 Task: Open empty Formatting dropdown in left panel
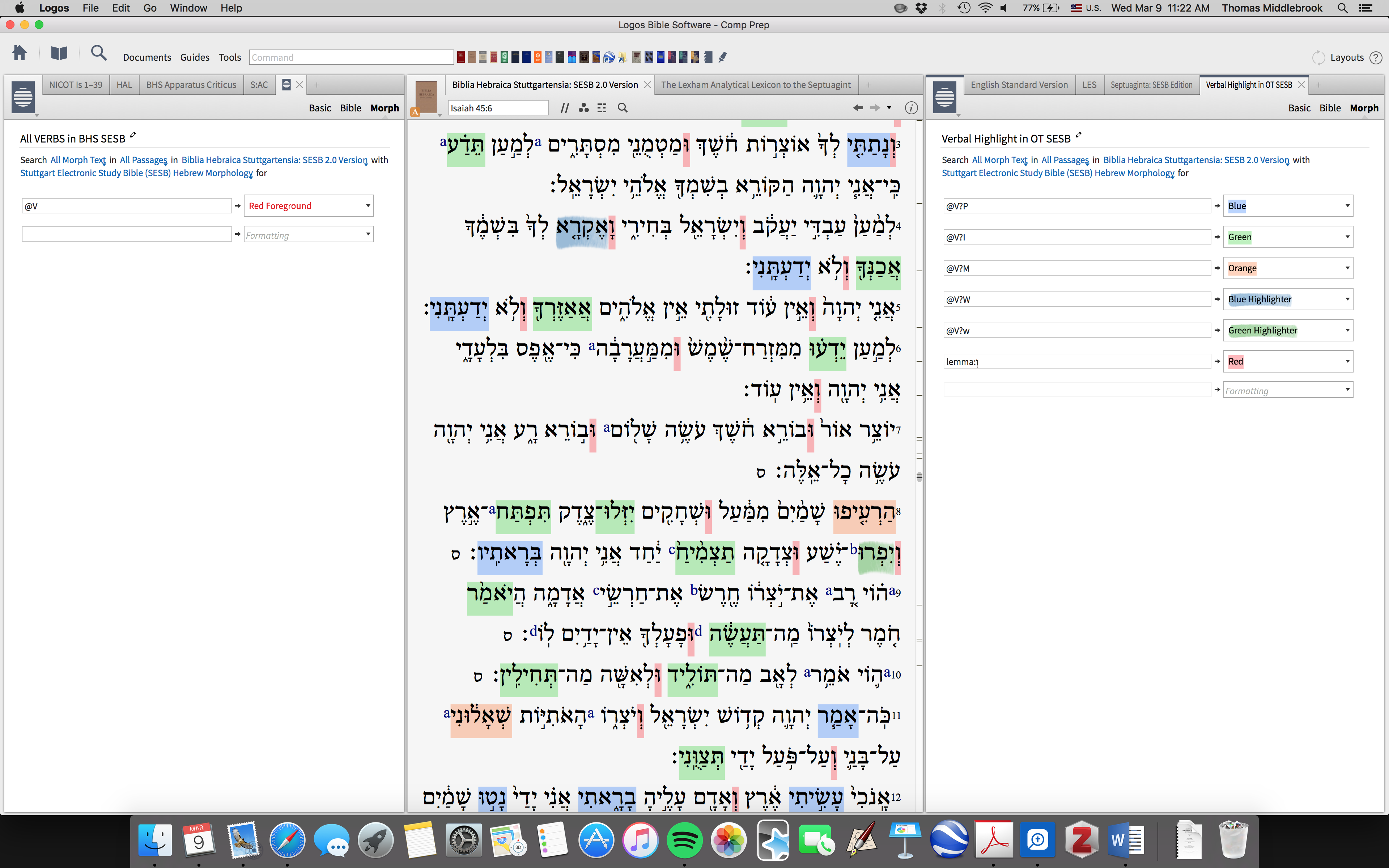(x=309, y=234)
